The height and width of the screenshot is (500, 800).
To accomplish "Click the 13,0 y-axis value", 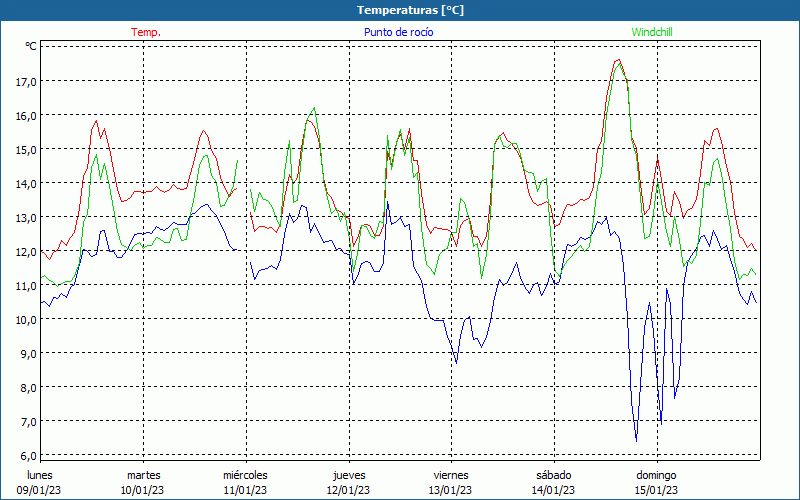I will coord(26,217).
